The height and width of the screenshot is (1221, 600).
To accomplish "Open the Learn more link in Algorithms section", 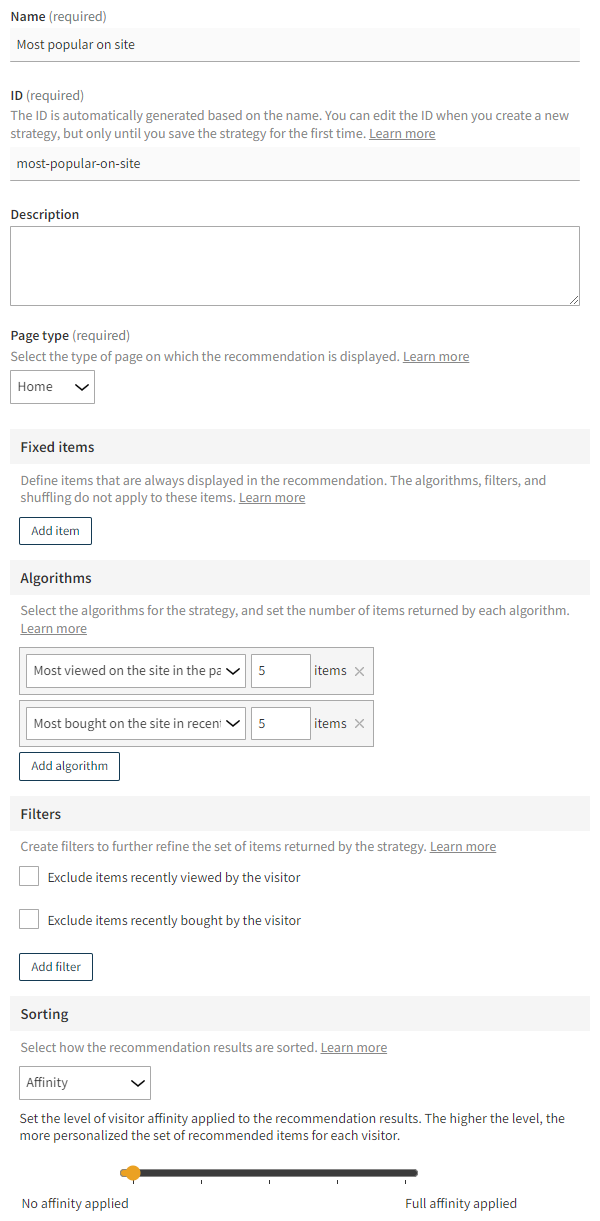I will point(53,628).
